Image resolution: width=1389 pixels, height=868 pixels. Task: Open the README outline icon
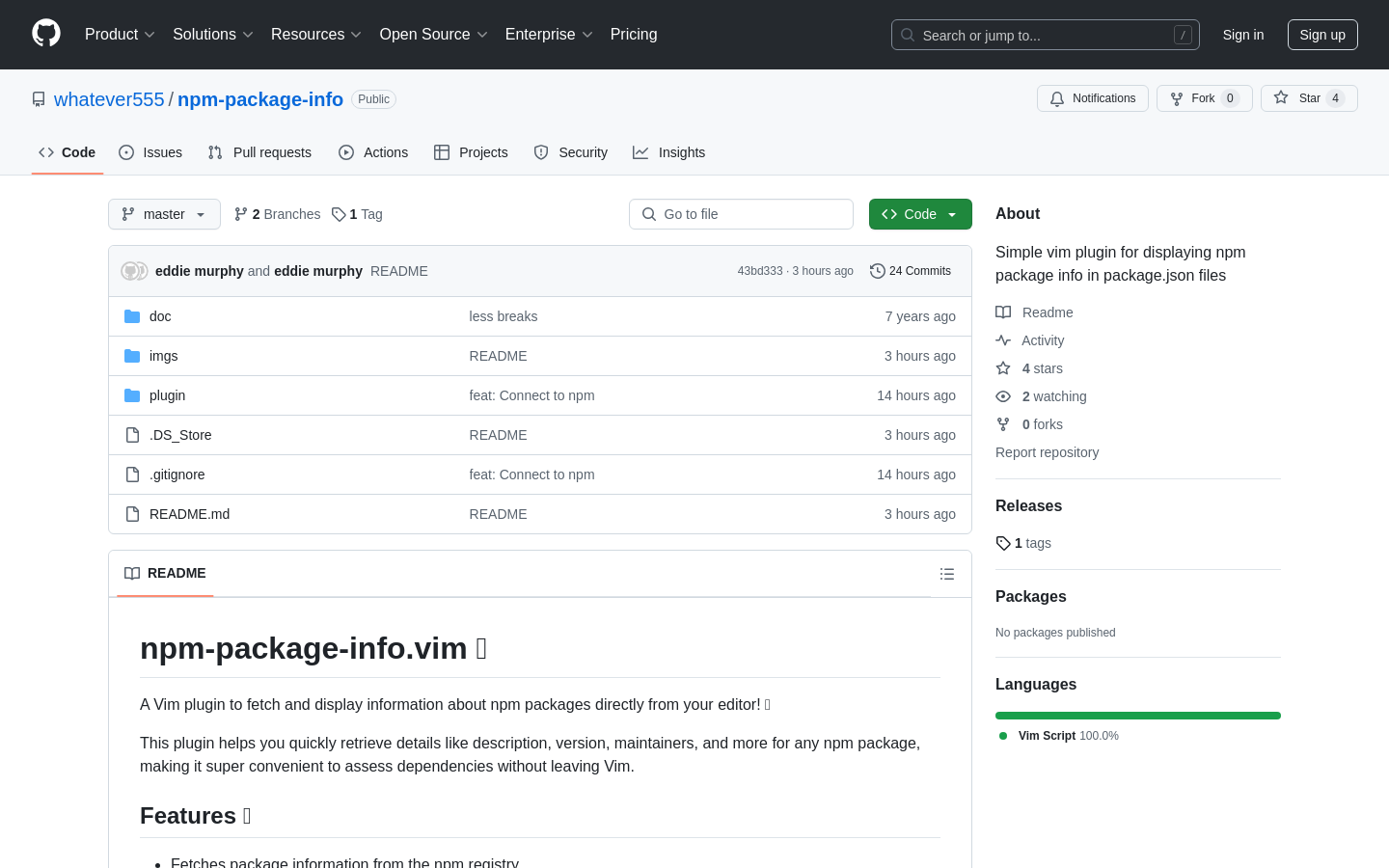coord(947,574)
